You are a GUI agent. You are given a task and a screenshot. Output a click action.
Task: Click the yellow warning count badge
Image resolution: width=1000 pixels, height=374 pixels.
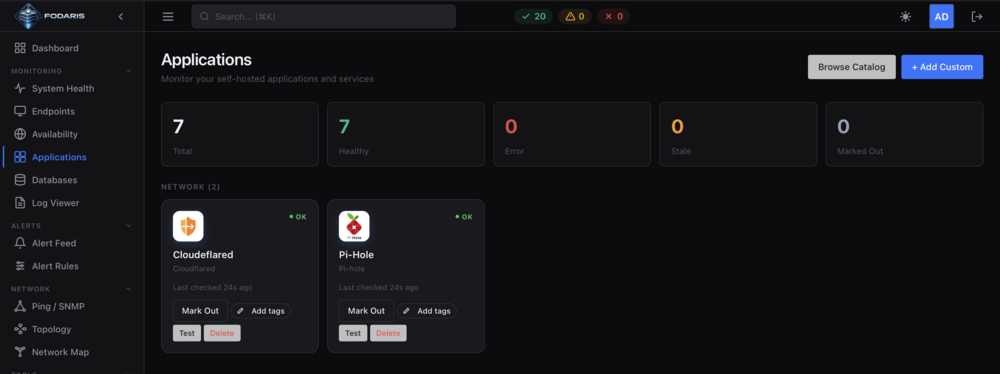click(575, 17)
